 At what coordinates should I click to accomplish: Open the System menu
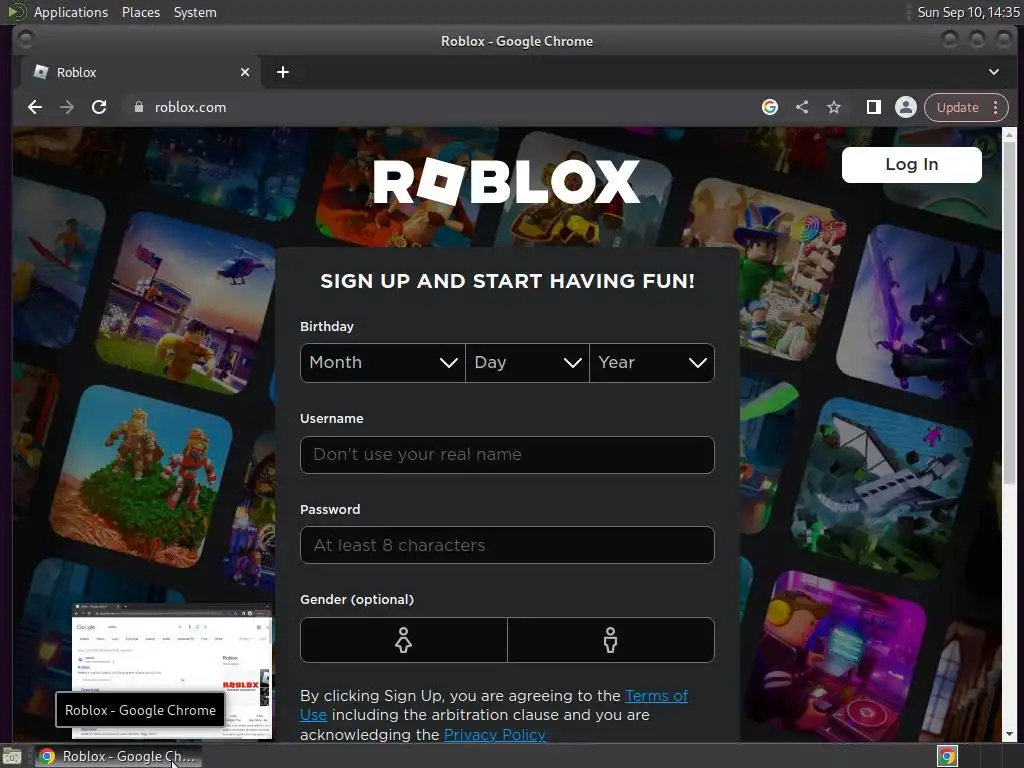[195, 12]
